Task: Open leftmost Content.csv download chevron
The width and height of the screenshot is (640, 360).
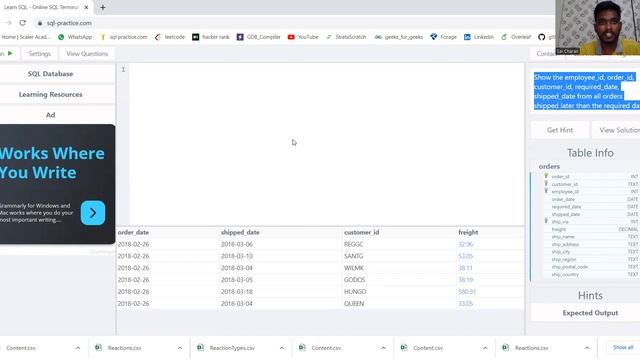Action: (78, 348)
